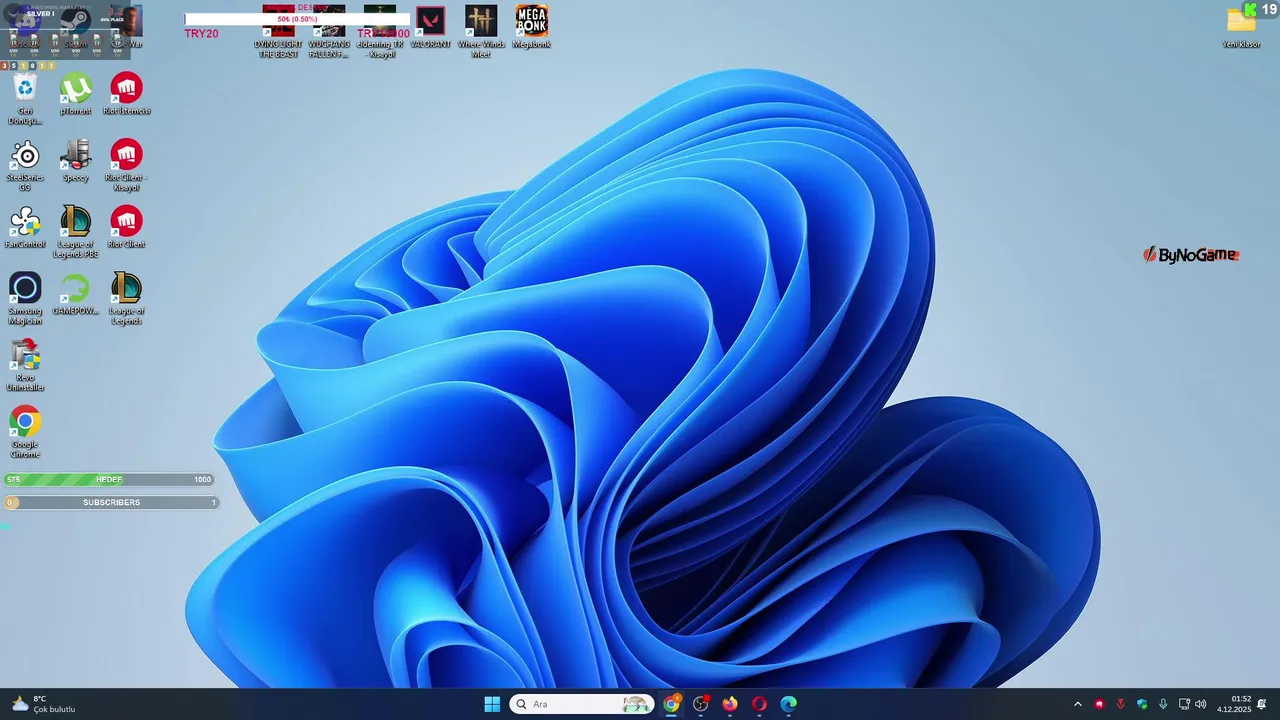Select the Samsung Magician icon
The height and width of the screenshot is (720, 1280).
25,299
